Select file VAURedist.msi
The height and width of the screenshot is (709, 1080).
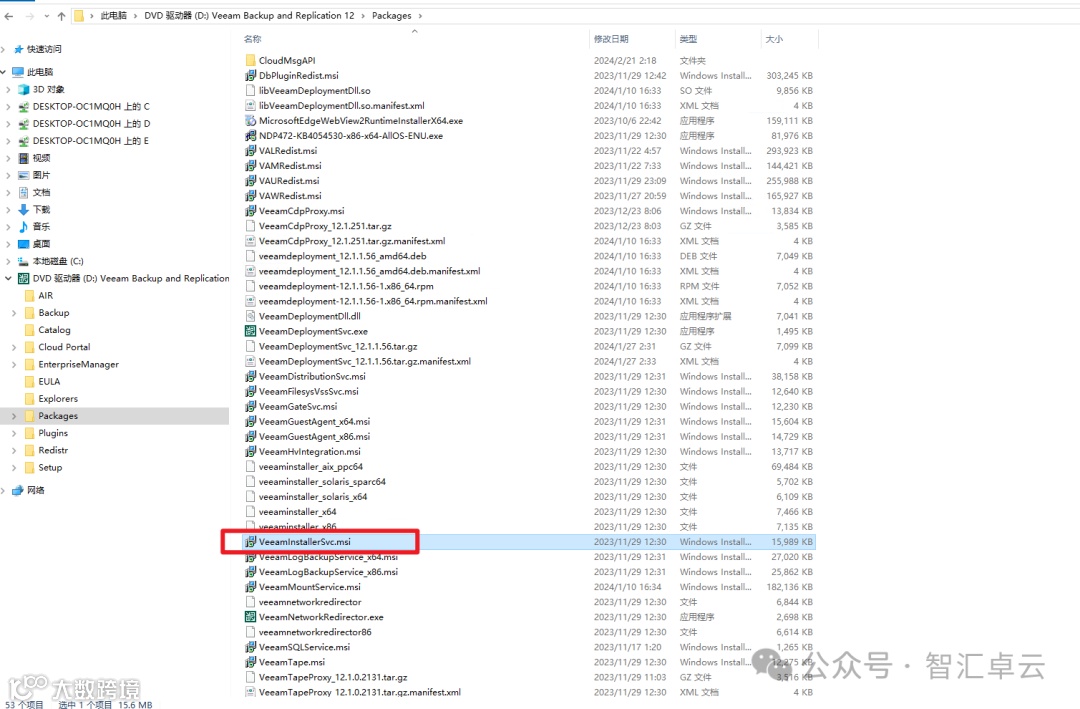click(x=289, y=181)
